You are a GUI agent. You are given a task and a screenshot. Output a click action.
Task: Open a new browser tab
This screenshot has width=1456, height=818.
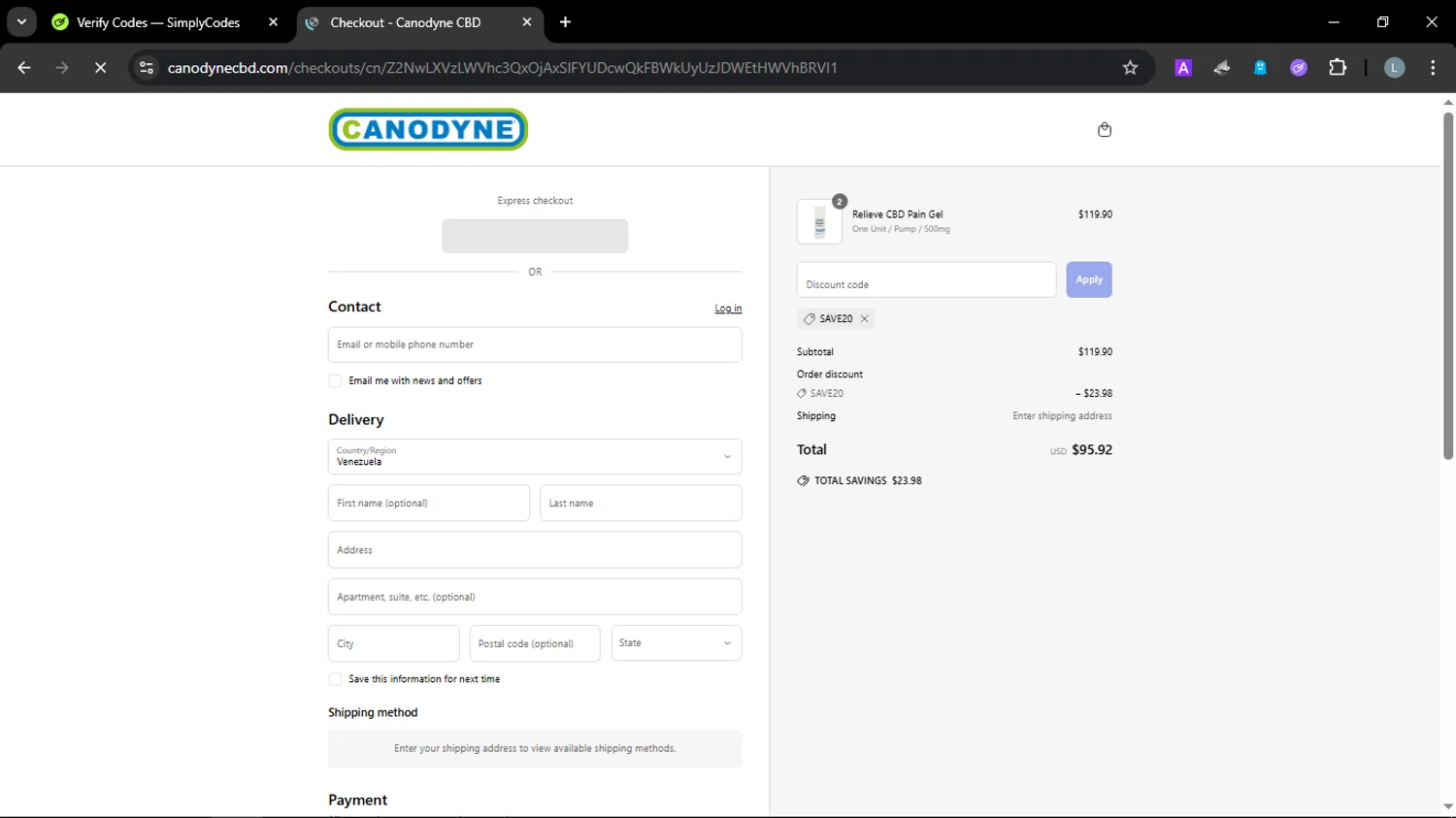pos(565,21)
